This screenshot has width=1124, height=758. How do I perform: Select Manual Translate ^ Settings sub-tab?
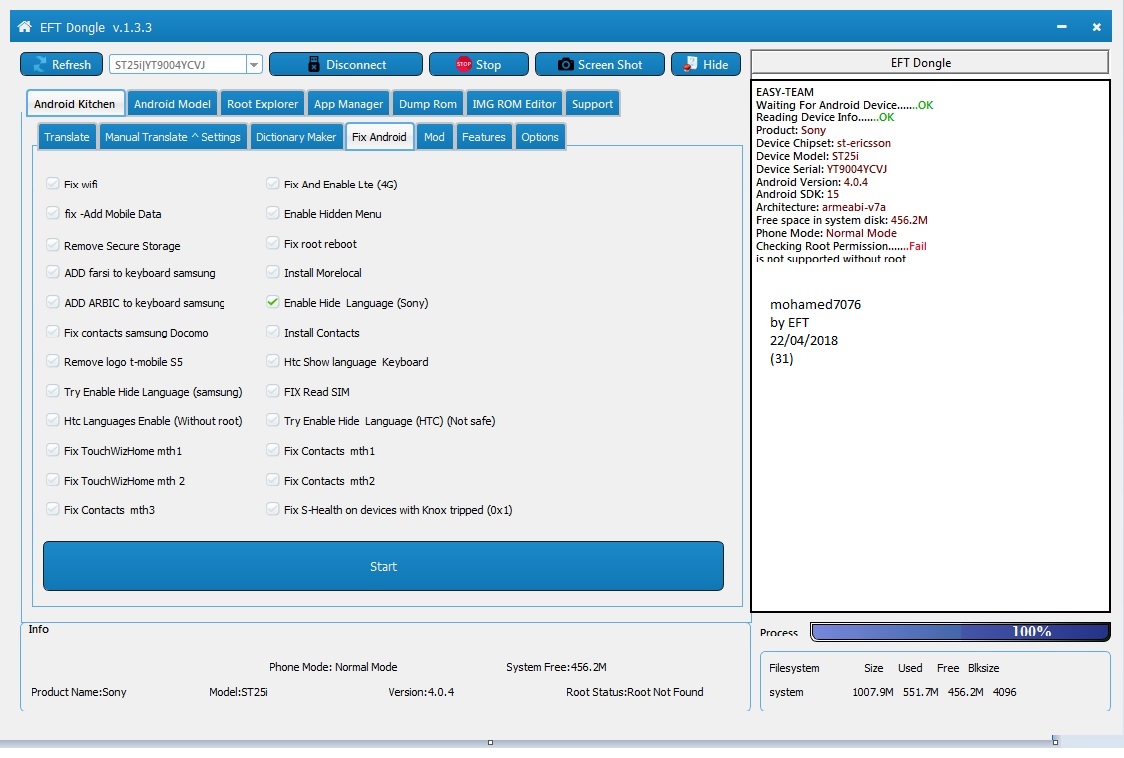tap(173, 137)
